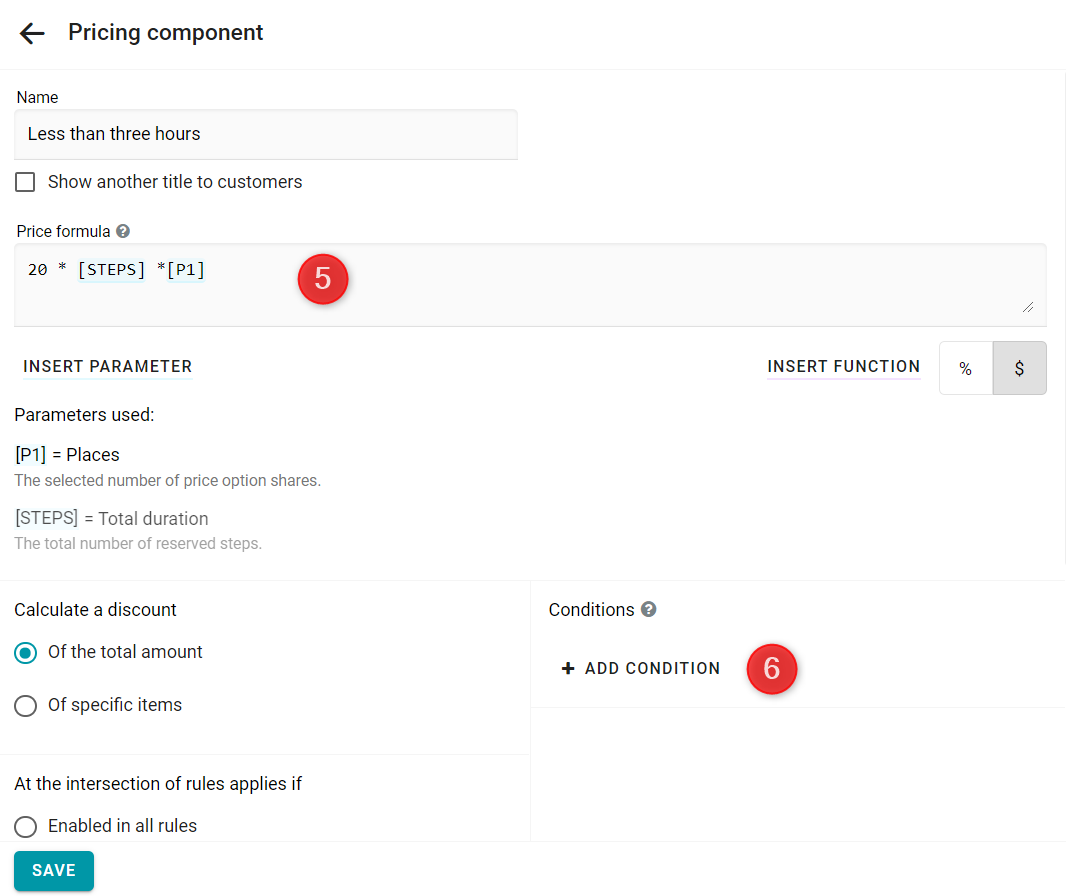Click the Add Condition button
1066x896 pixels.
tap(640, 668)
